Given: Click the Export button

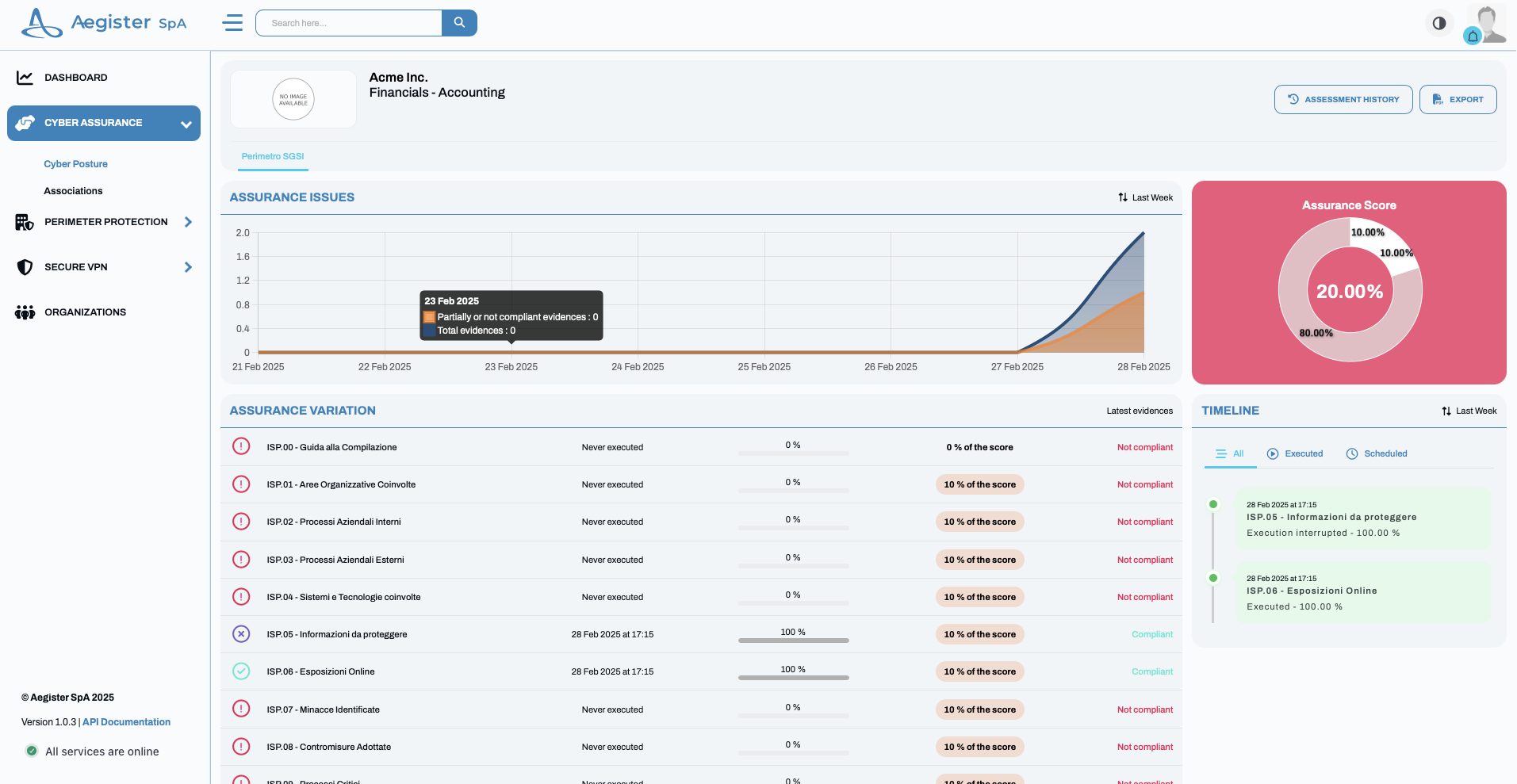Looking at the screenshot, I should 1458,100.
